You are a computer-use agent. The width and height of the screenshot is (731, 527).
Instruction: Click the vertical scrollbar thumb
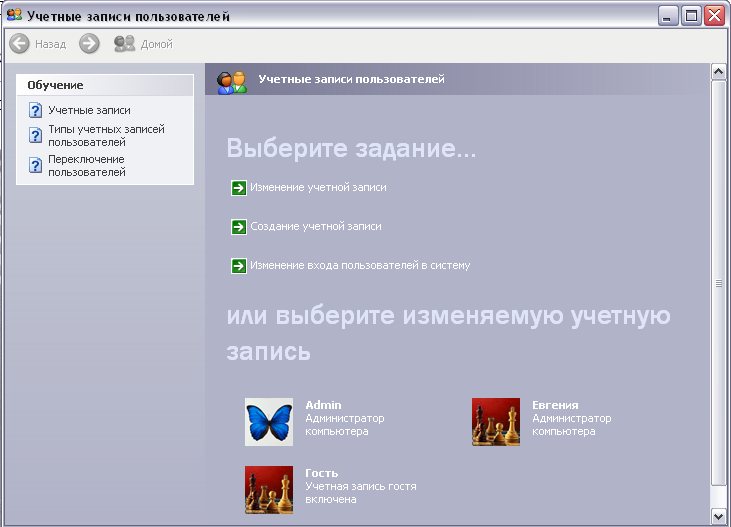[x=718, y=283]
